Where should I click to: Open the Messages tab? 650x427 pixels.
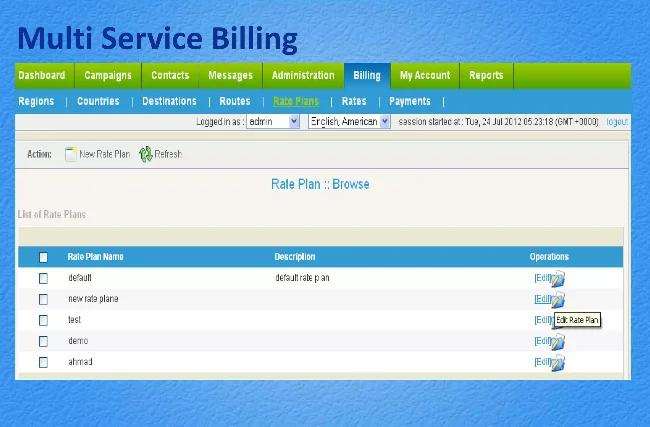(x=230, y=75)
